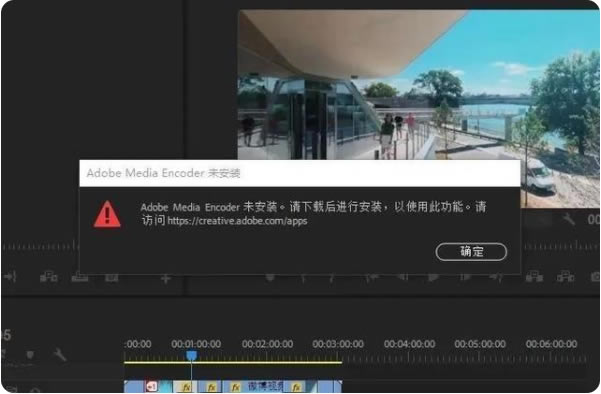The height and width of the screenshot is (394, 601).
Task: Click the timeline add marker icon
Action: [x=30, y=355]
